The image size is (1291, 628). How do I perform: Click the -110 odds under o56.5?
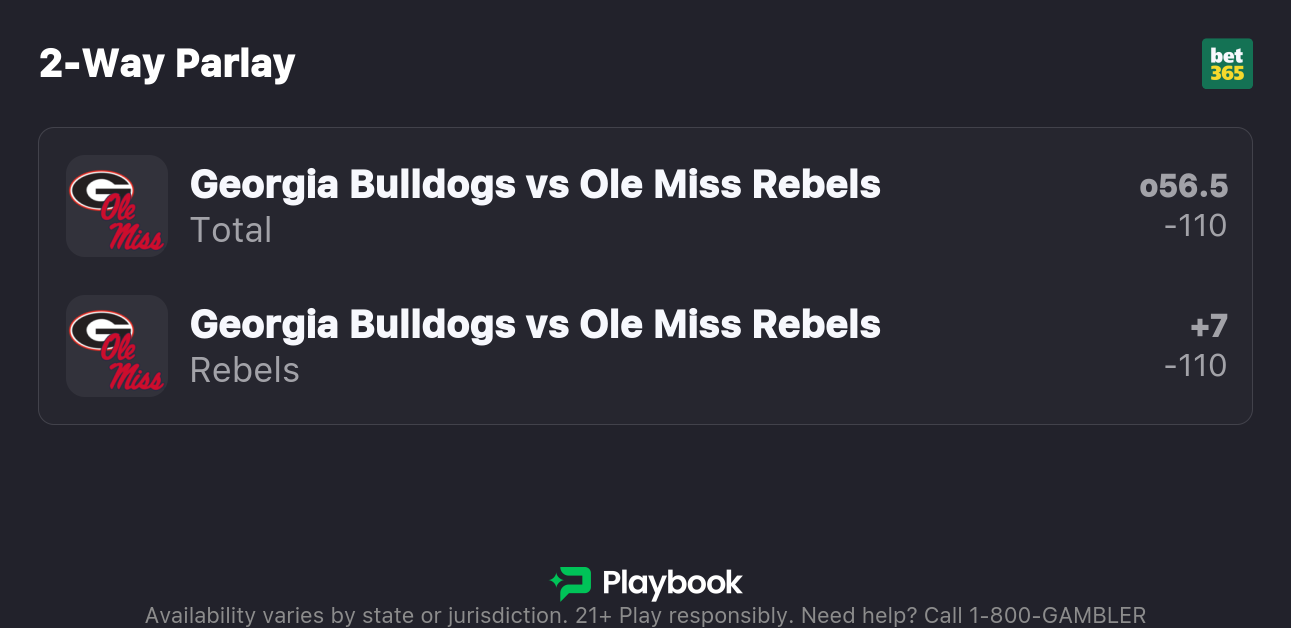(1195, 226)
